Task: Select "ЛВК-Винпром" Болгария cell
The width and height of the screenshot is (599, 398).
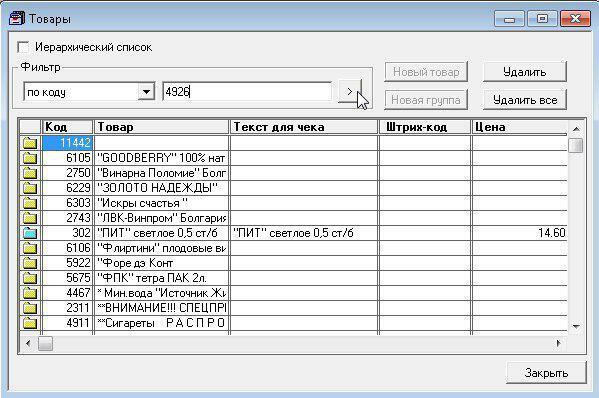Action: (161, 218)
